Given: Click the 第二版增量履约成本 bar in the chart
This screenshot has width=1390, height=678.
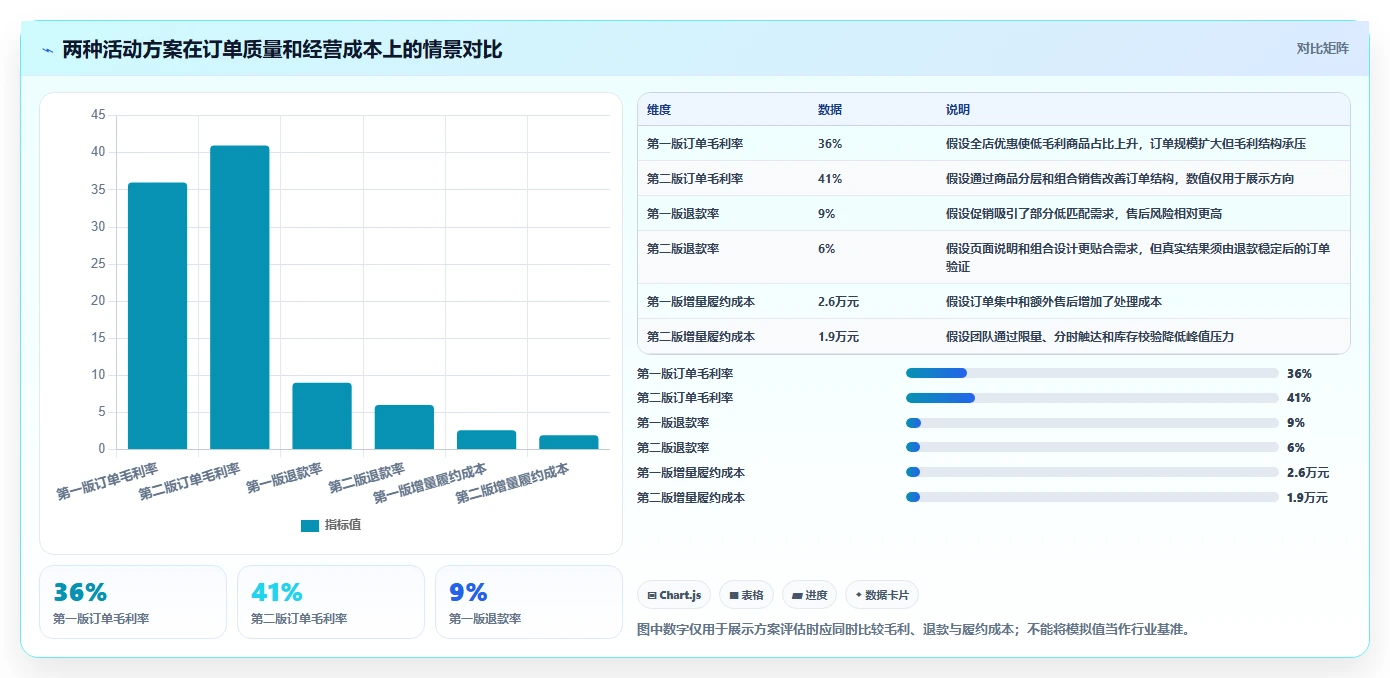Looking at the screenshot, I should 569,442.
